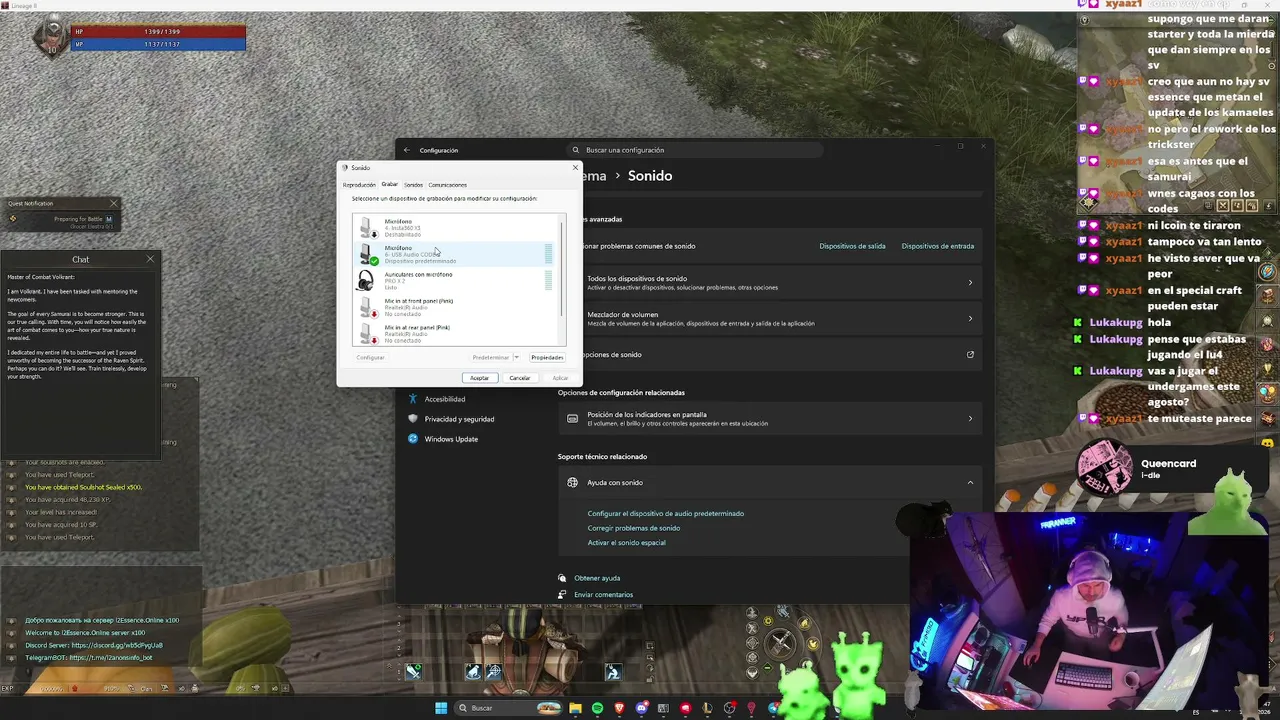
Task: Click the green minus button on radial menu
Action: [x=767, y=666]
